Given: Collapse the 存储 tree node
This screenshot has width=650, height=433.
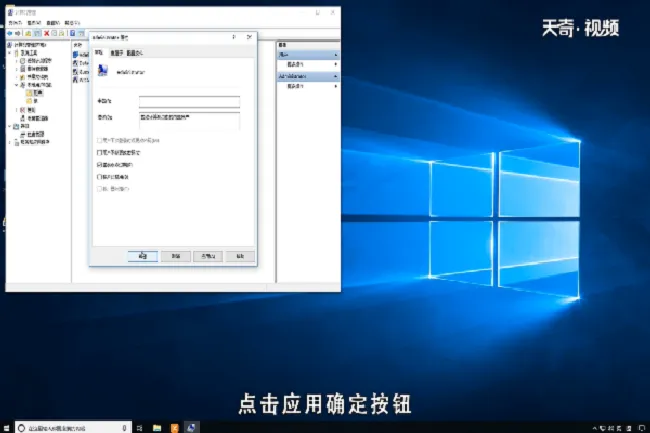Looking at the screenshot, I should [x=10, y=126].
